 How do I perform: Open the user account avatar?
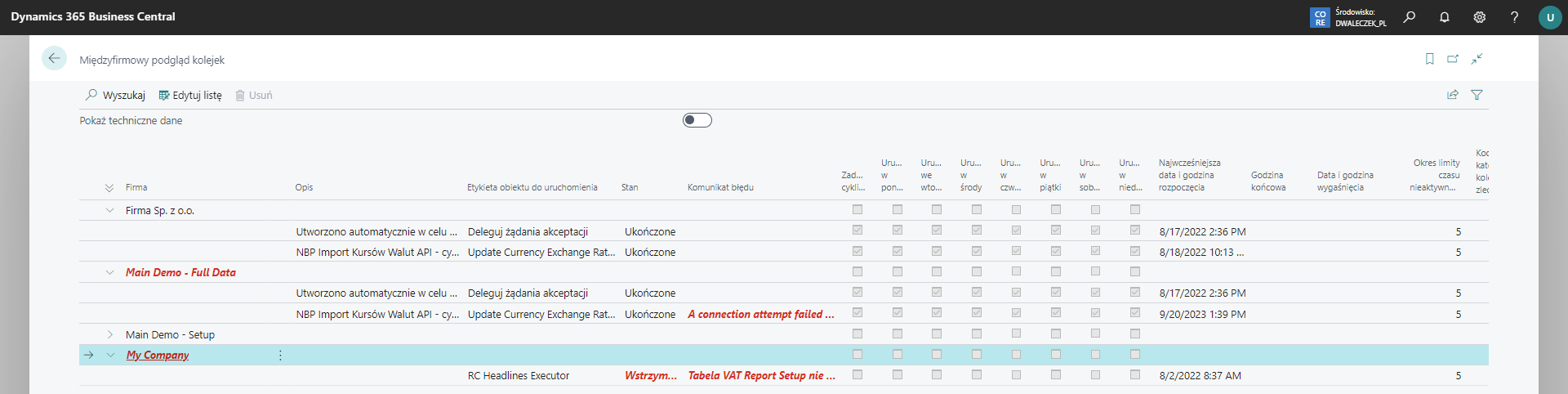(1549, 17)
